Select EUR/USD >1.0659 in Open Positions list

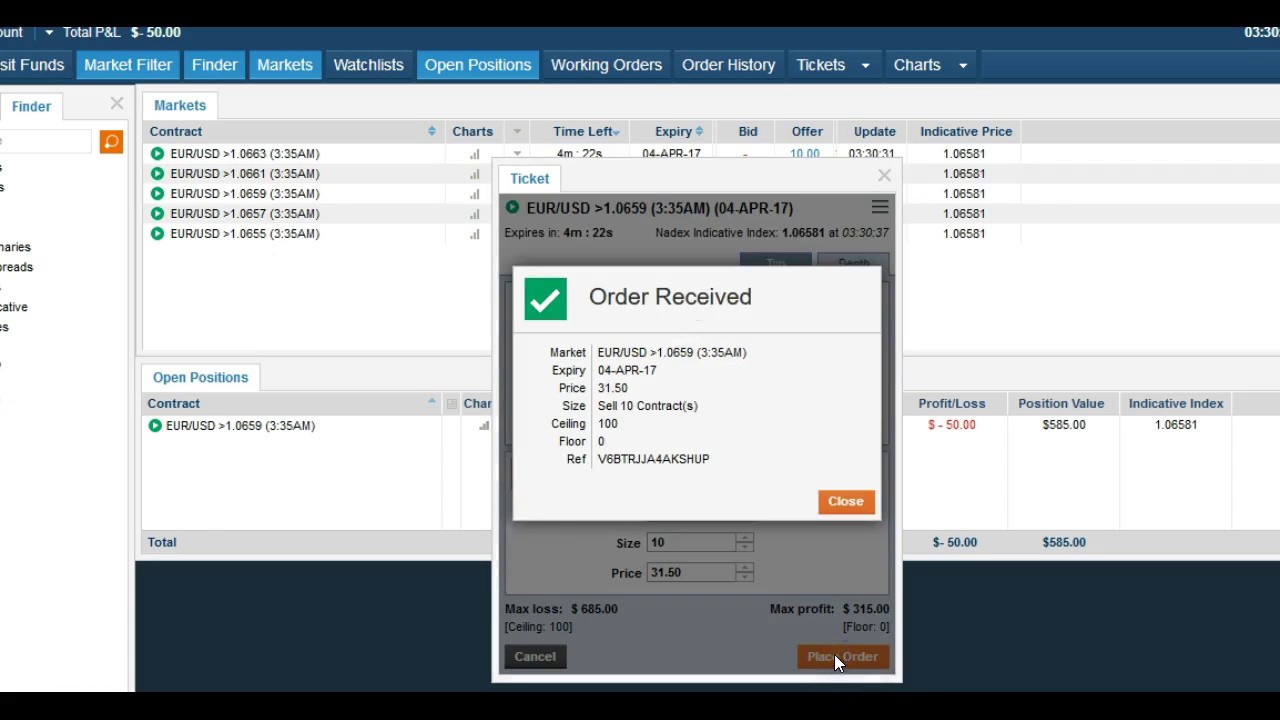pyautogui.click(x=241, y=426)
